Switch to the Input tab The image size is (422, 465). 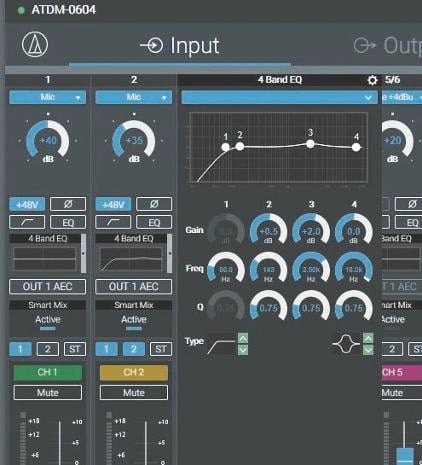click(x=180, y=46)
